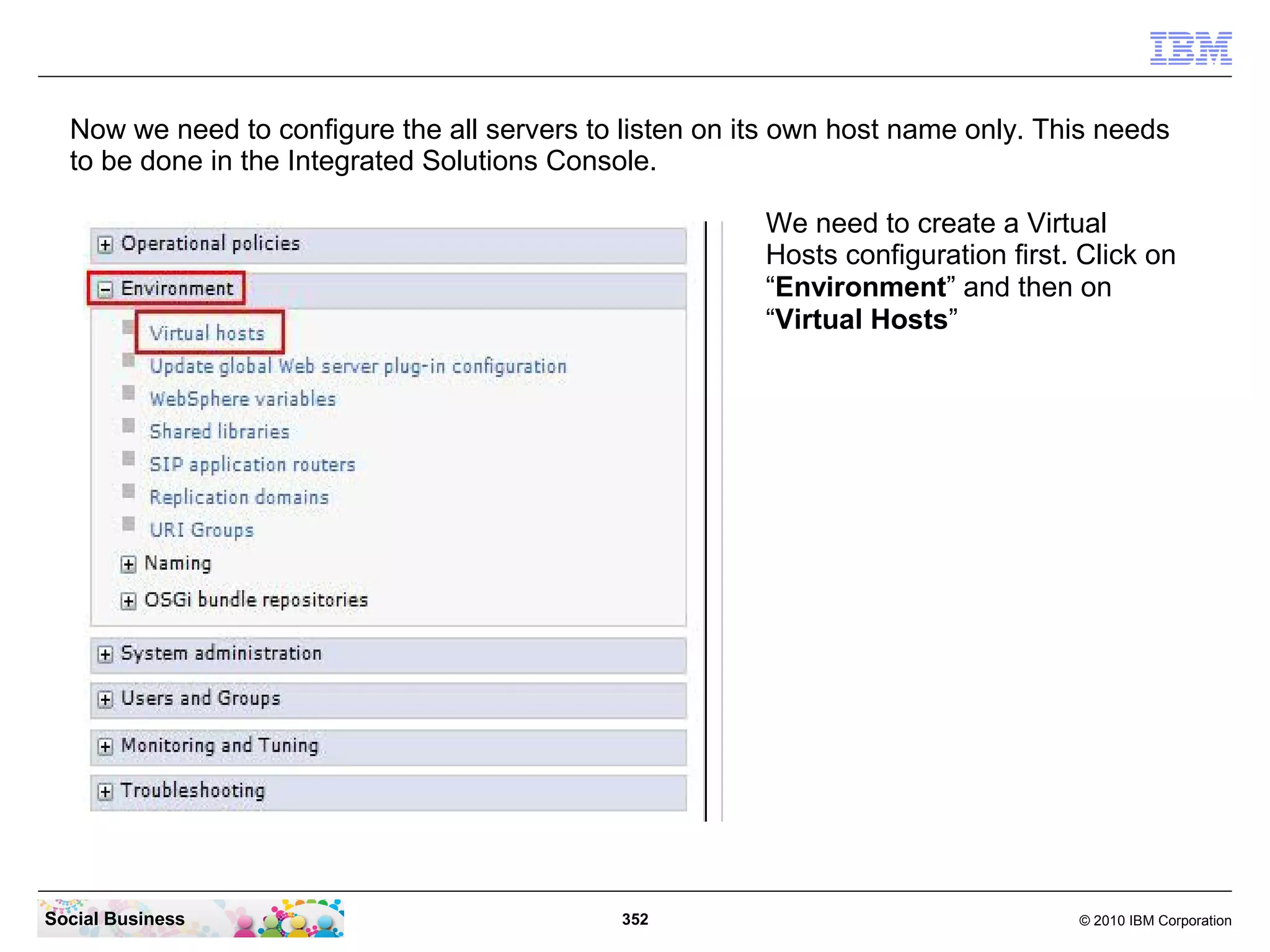Viewport: 1270px width, 952px height.
Task: Click the Troubleshooting label
Action: [x=193, y=790]
